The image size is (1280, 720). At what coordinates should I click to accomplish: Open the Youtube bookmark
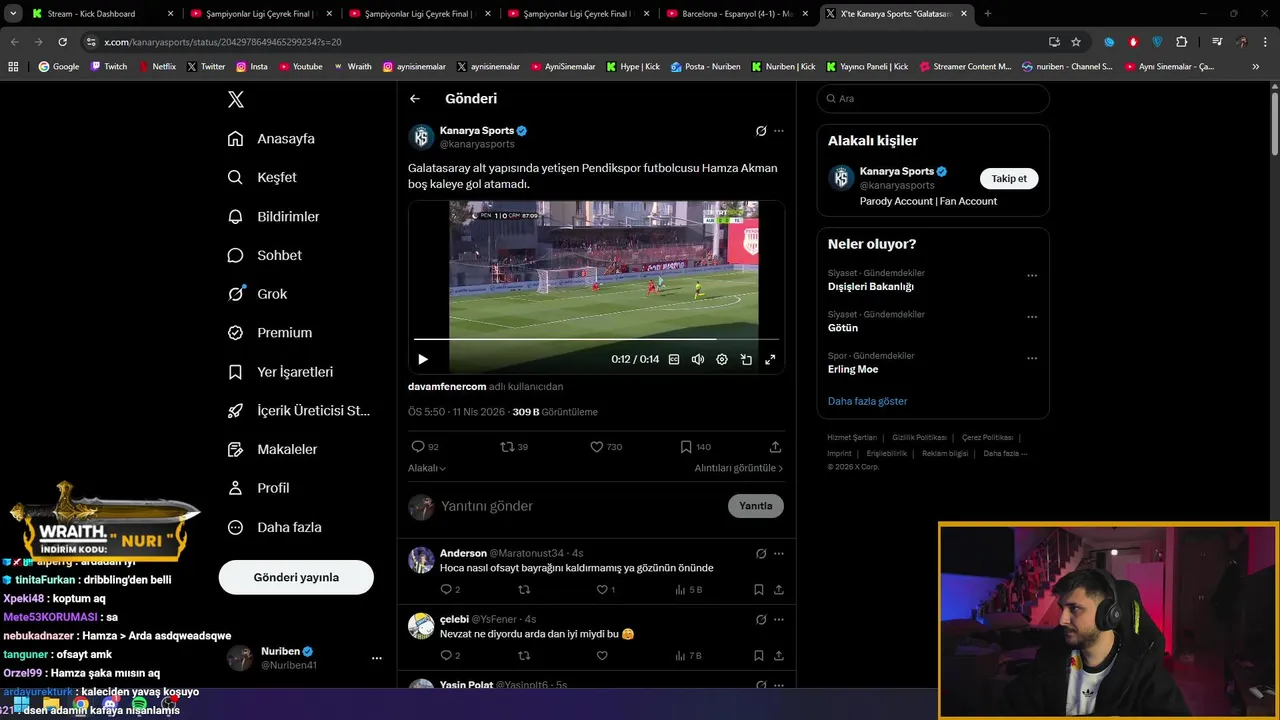click(x=300, y=67)
